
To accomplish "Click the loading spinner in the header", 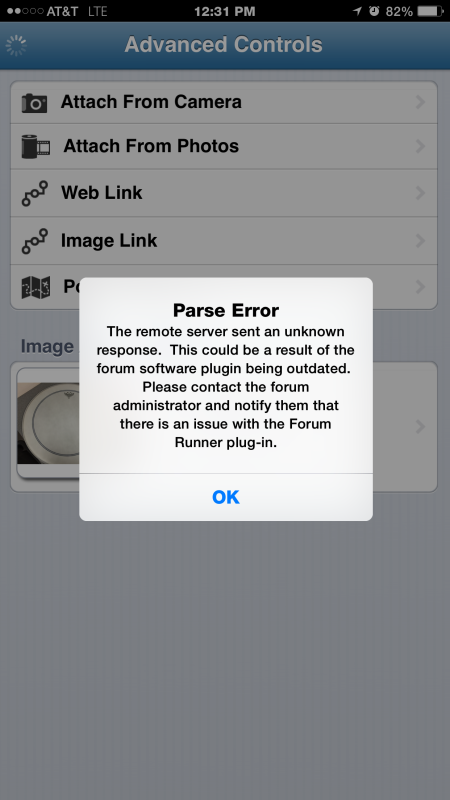I will click(x=16, y=45).
